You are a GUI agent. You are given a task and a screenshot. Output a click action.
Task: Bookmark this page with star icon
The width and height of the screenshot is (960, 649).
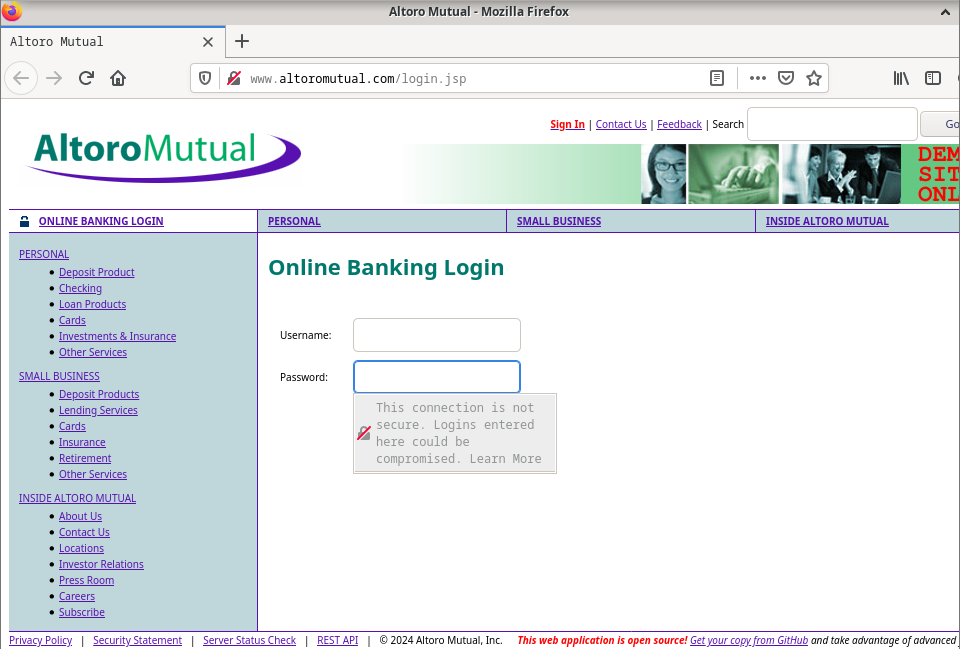(814, 78)
